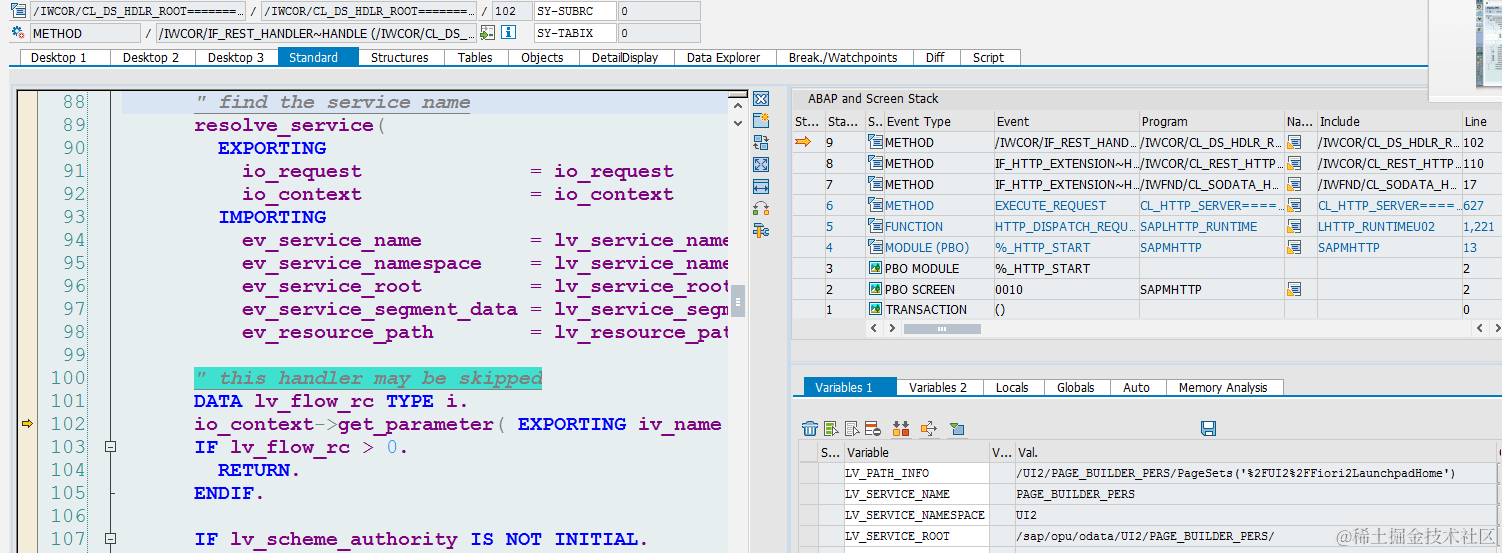
Task: Click the new tool icon beside editor
Action: click(x=761, y=121)
